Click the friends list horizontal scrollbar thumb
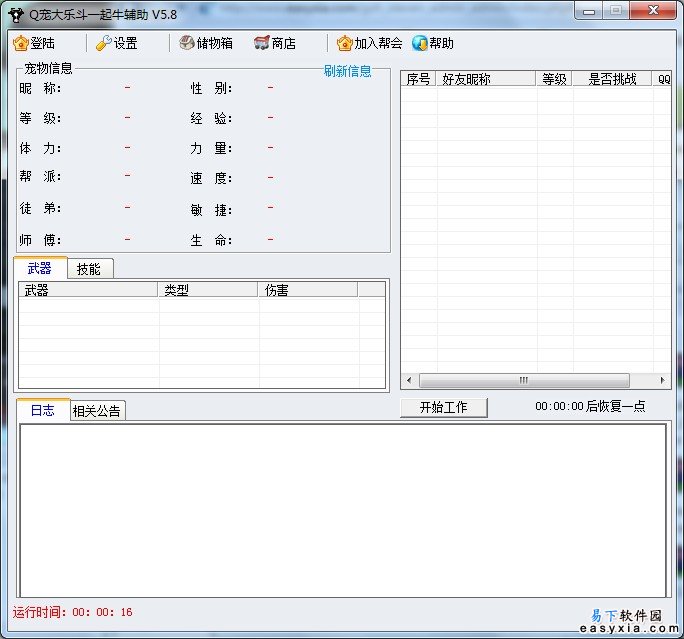 pyautogui.click(x=524, y=381)
